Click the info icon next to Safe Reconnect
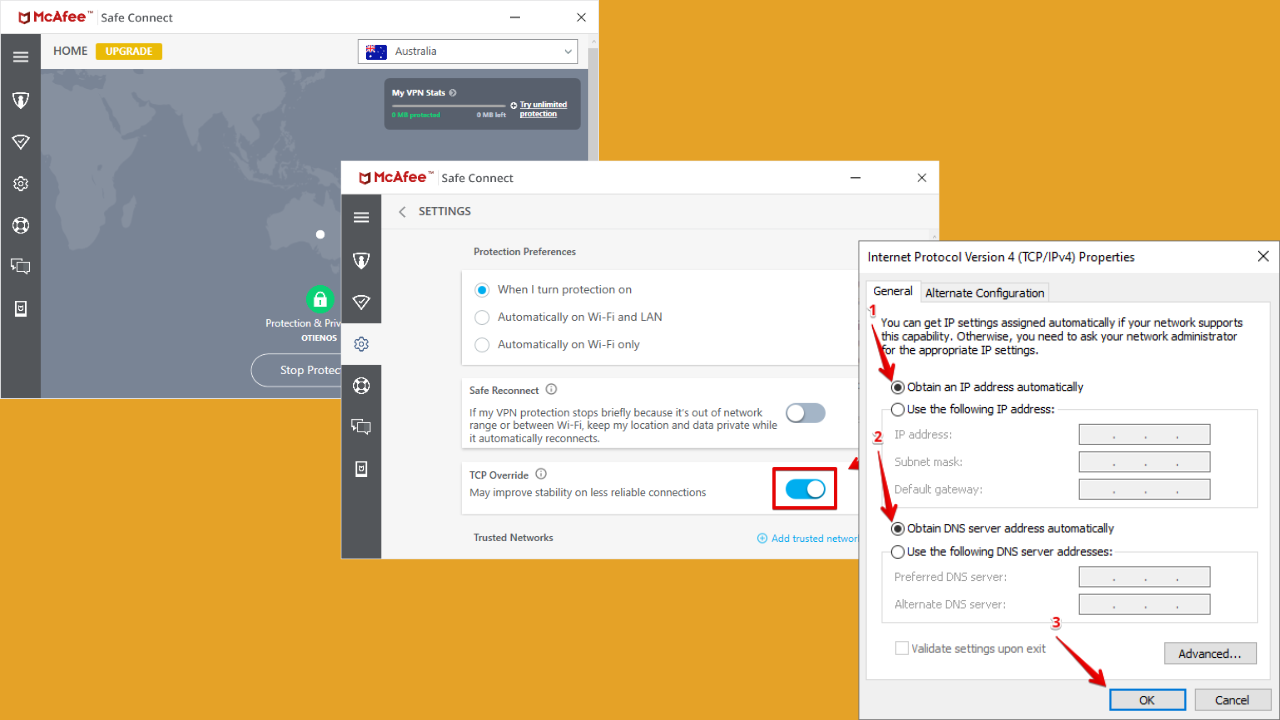Image resolution: width=1280 pixels, height=720 pixels. pyautogui.click(x=551, y=390)
